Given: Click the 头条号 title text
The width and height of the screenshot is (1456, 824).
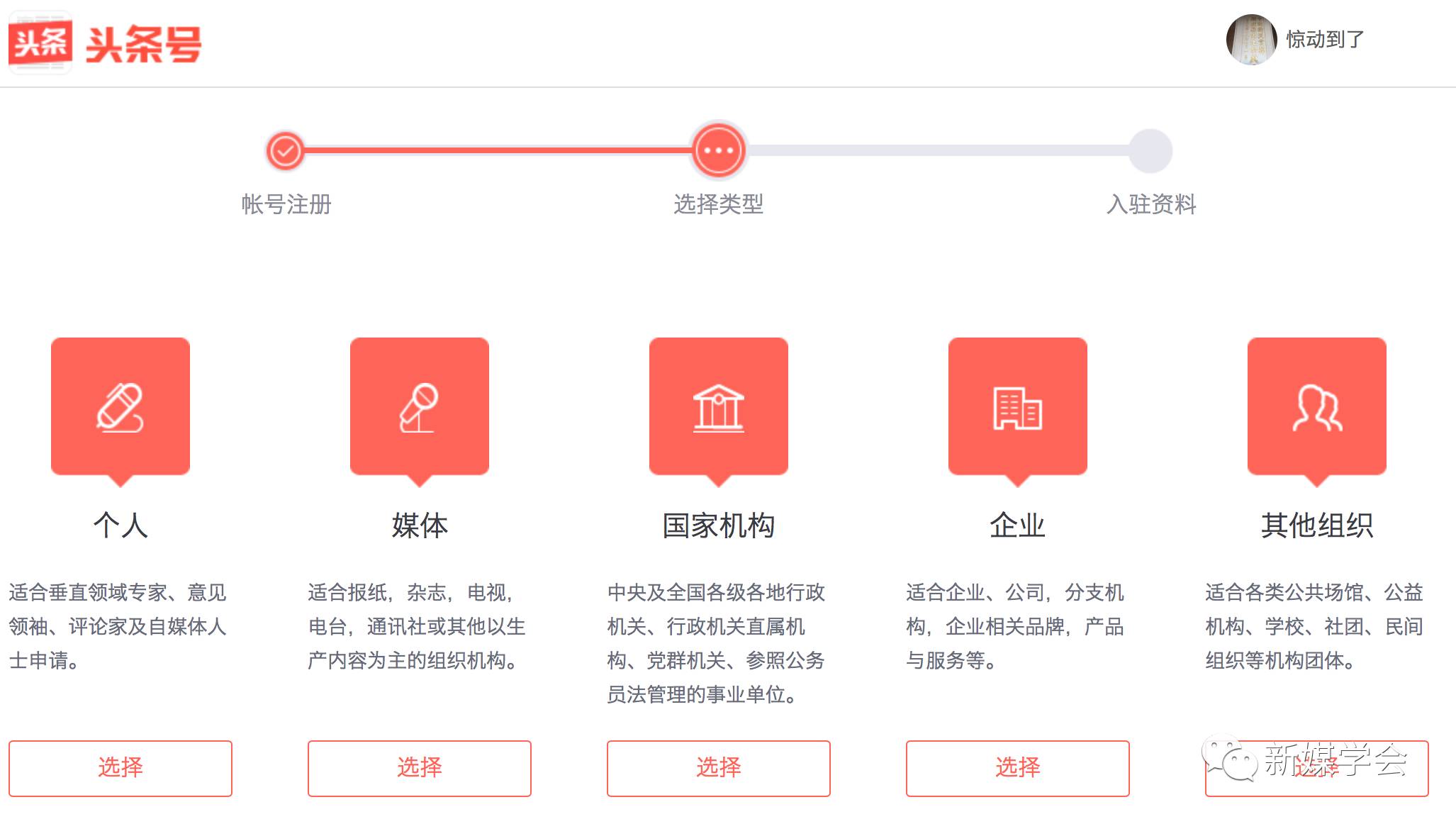Looking at the screenshot, I should pos(144,45).
